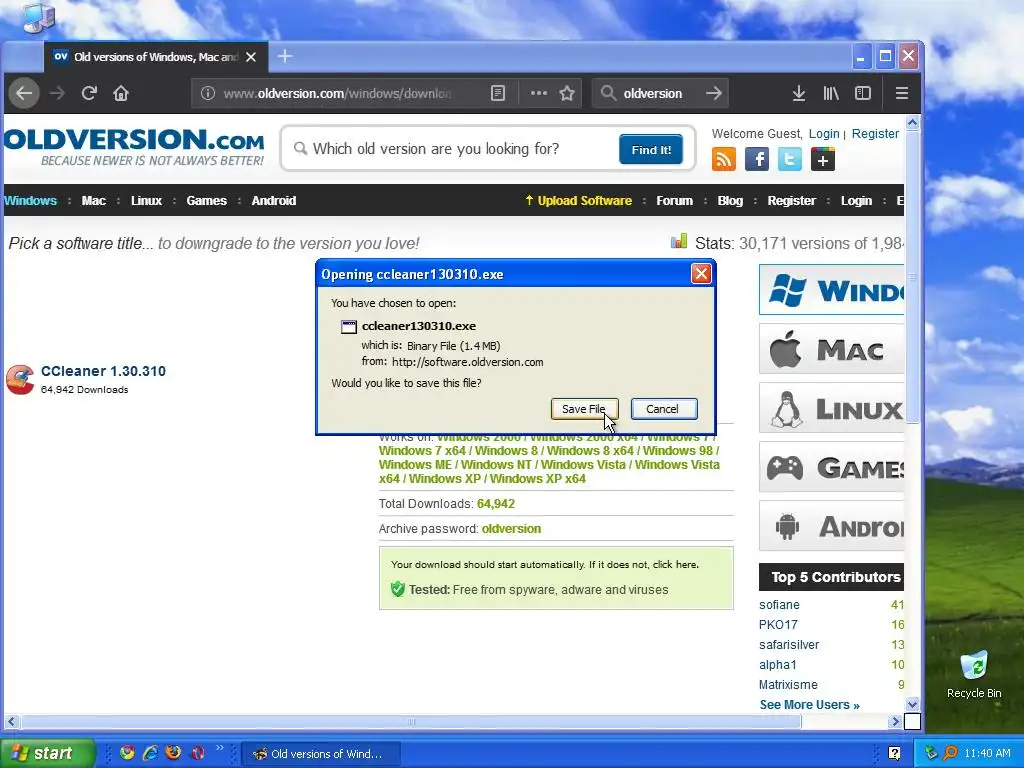
Task: Cancel the ccleaner download dialog
Action: pyautogui.click(x=664, y=409)
